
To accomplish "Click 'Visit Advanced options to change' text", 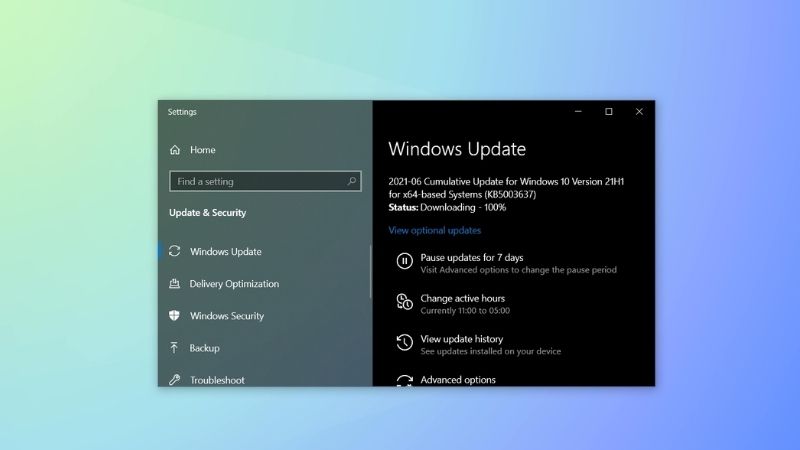I will [x=518, y=270].
